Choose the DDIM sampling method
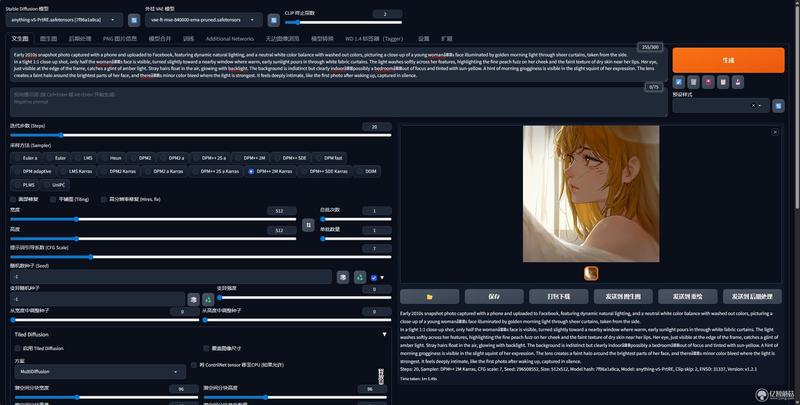Viewport: 800px width, 405px height. [367, 171]
